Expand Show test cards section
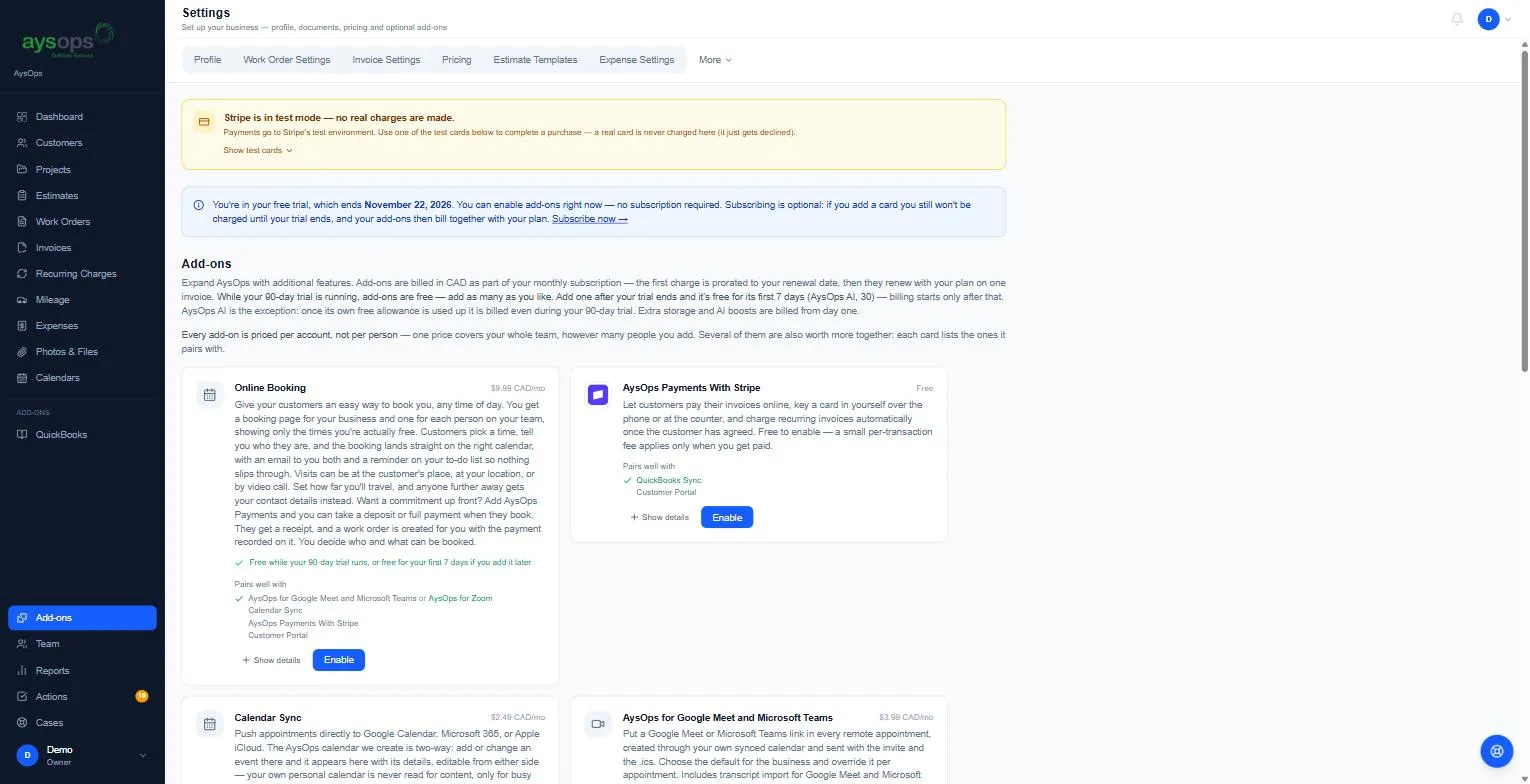 pyautogui.click(x=258, y=150)
